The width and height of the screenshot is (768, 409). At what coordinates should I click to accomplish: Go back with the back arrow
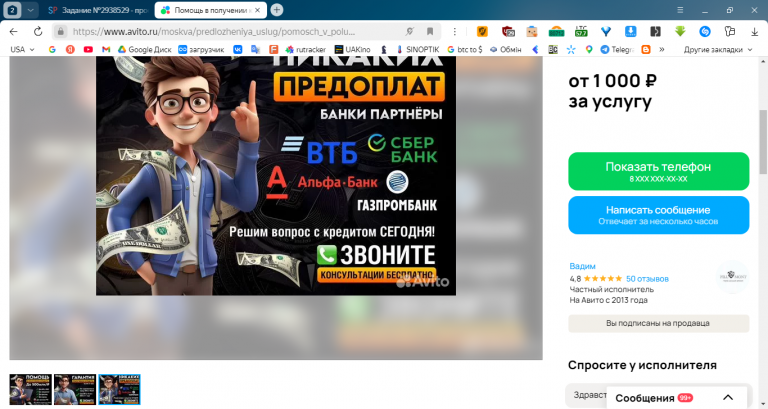pyautogui.click(x=13, y=31)
